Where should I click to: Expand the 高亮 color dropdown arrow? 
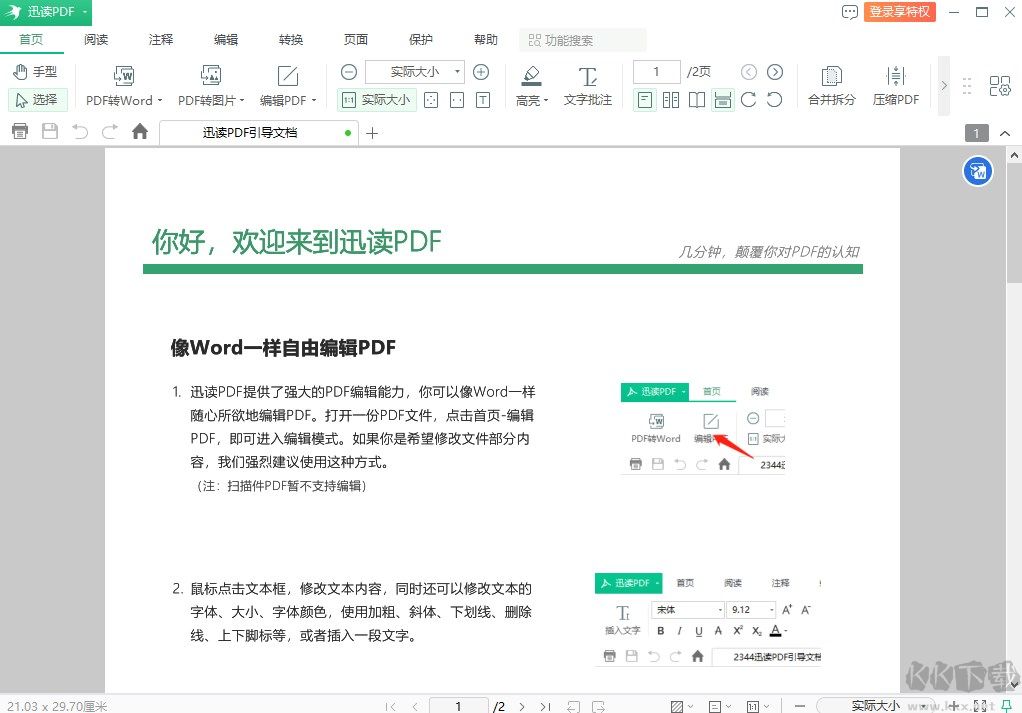[x=547, y=100]
